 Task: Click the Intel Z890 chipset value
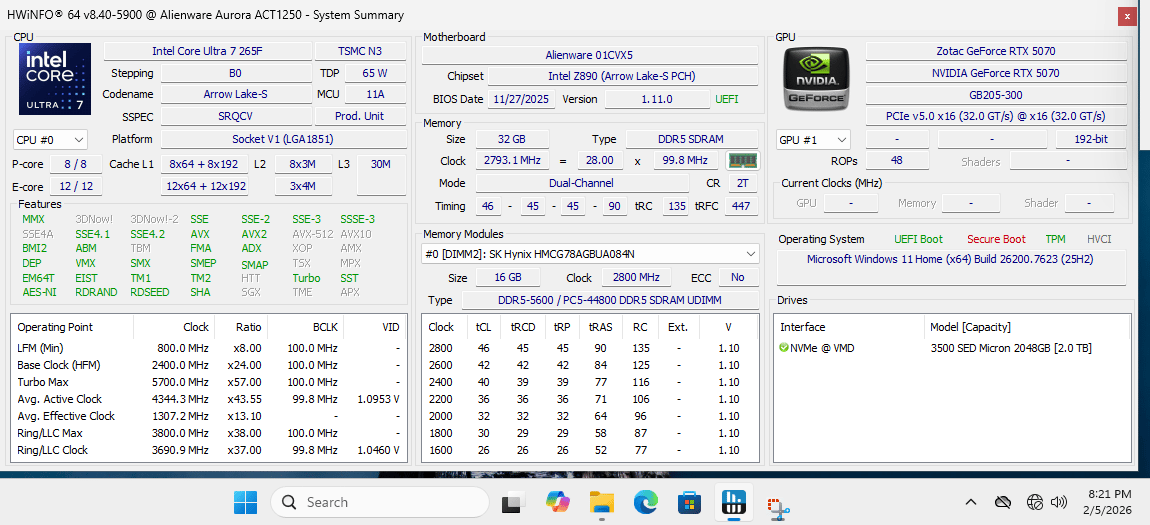(x=623, y=76)
